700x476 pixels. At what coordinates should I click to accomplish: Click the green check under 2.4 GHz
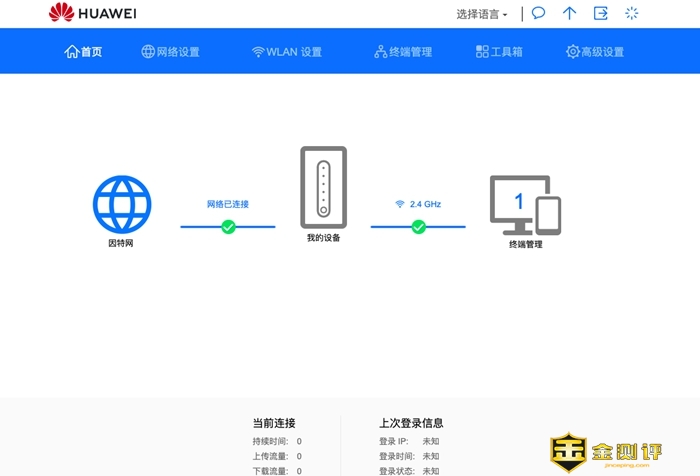(x=418, y=227)
